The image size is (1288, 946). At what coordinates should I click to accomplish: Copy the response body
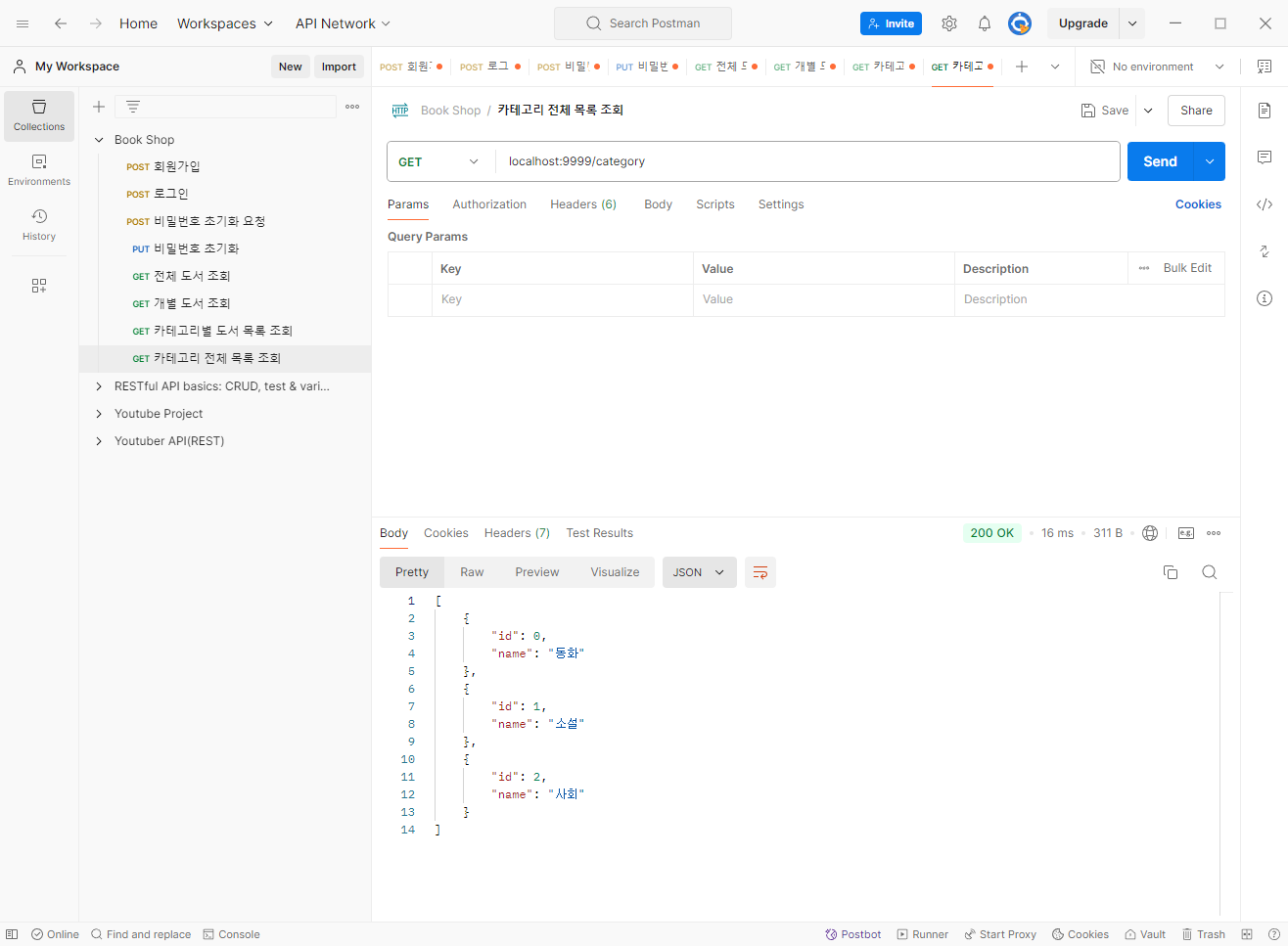1171,572
